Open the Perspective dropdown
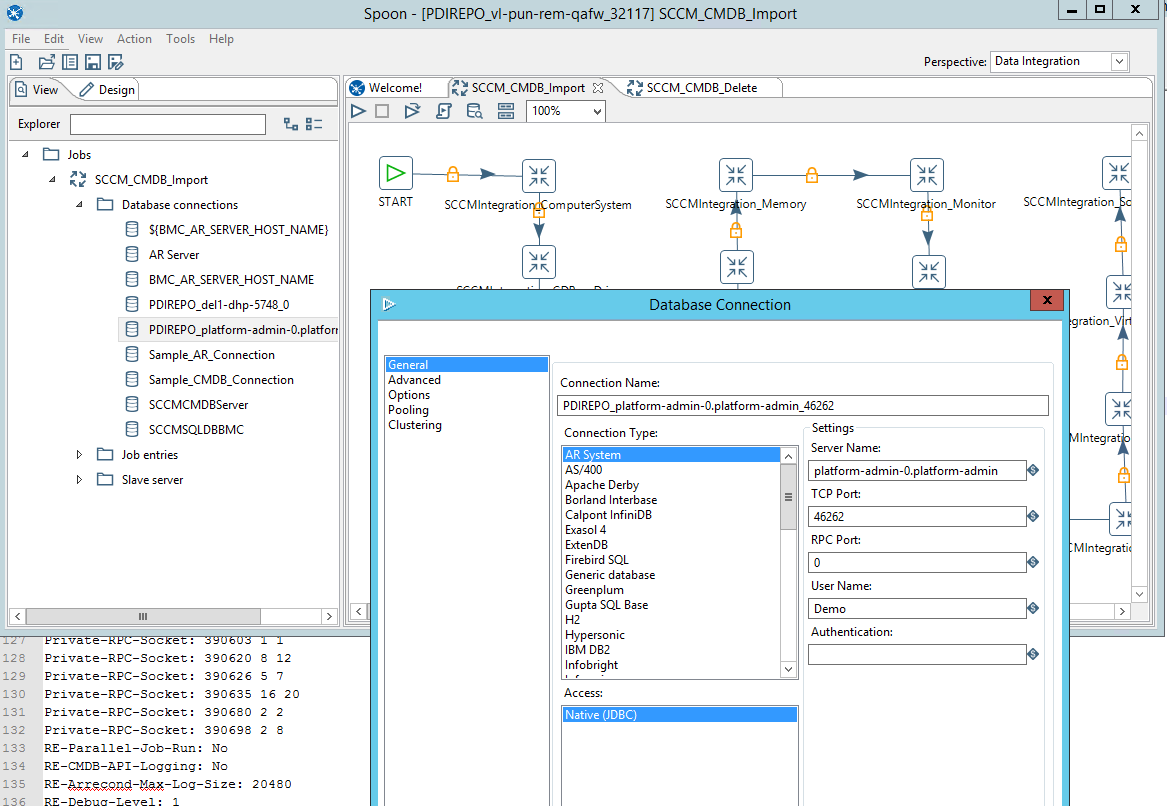 tap(1119, 62)
